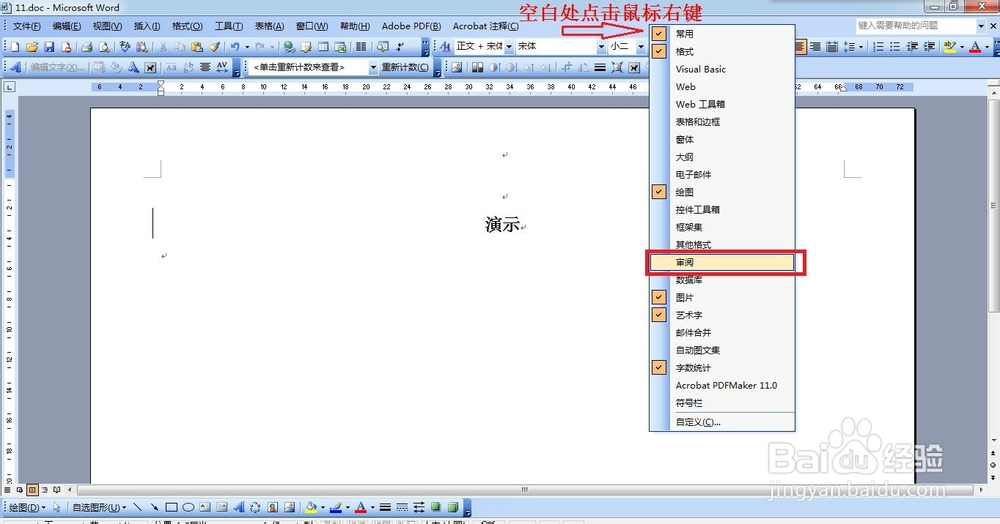Apply distributed alignment

coord(832,47)
